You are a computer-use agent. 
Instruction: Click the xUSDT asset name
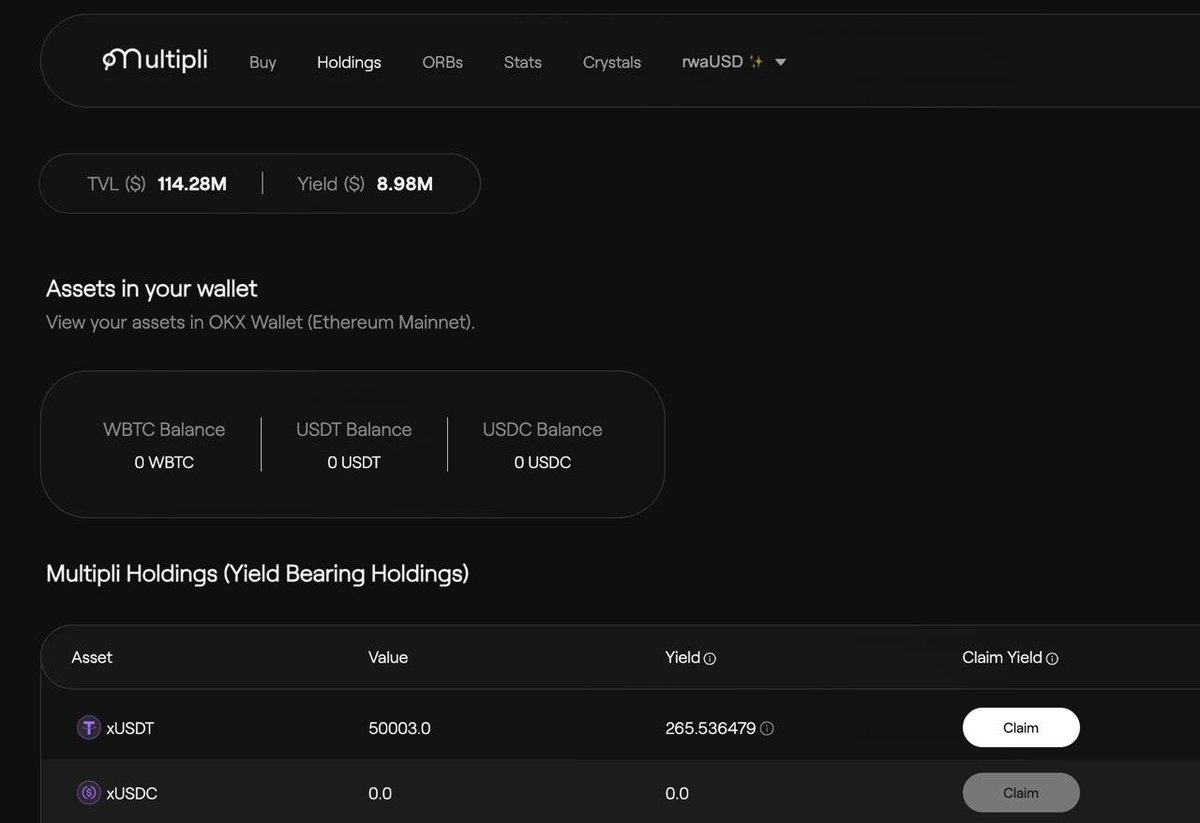(x=130, y=728)
